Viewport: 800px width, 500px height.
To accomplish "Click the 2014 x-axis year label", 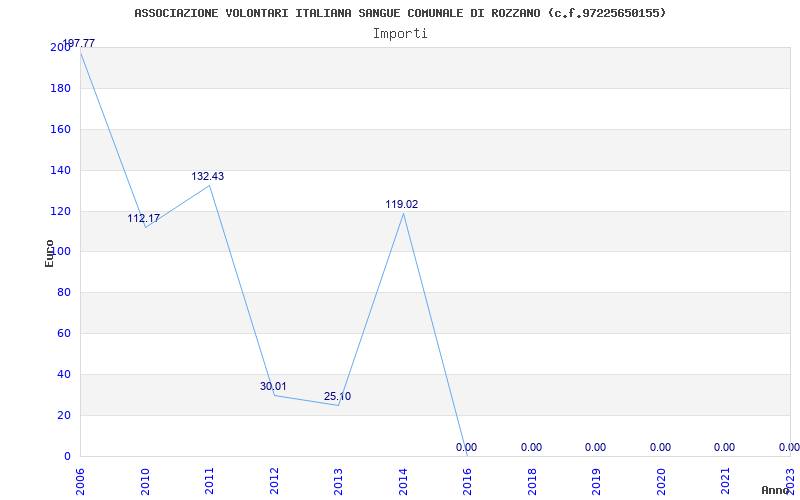I will [x=404, y=482].
